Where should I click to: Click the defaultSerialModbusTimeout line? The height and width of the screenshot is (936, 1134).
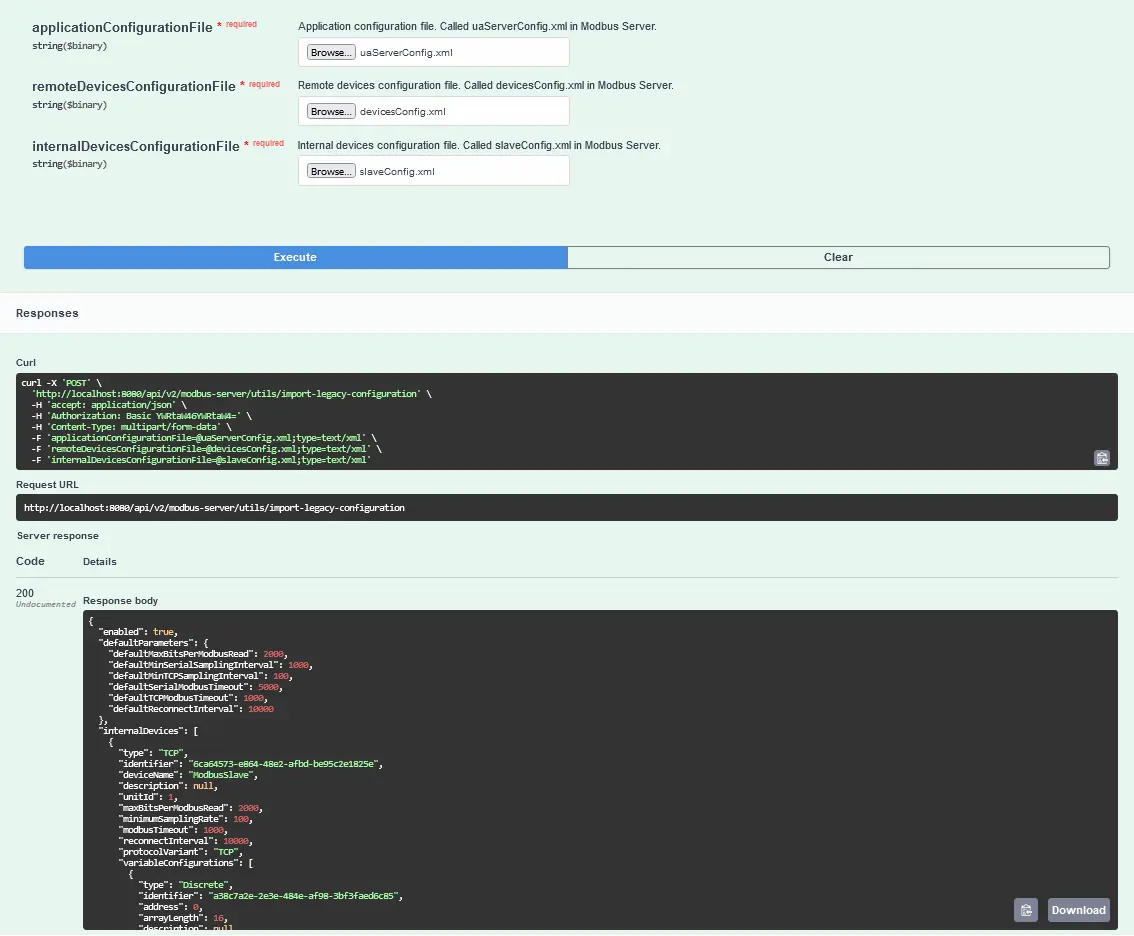click(x=195, y=687)
